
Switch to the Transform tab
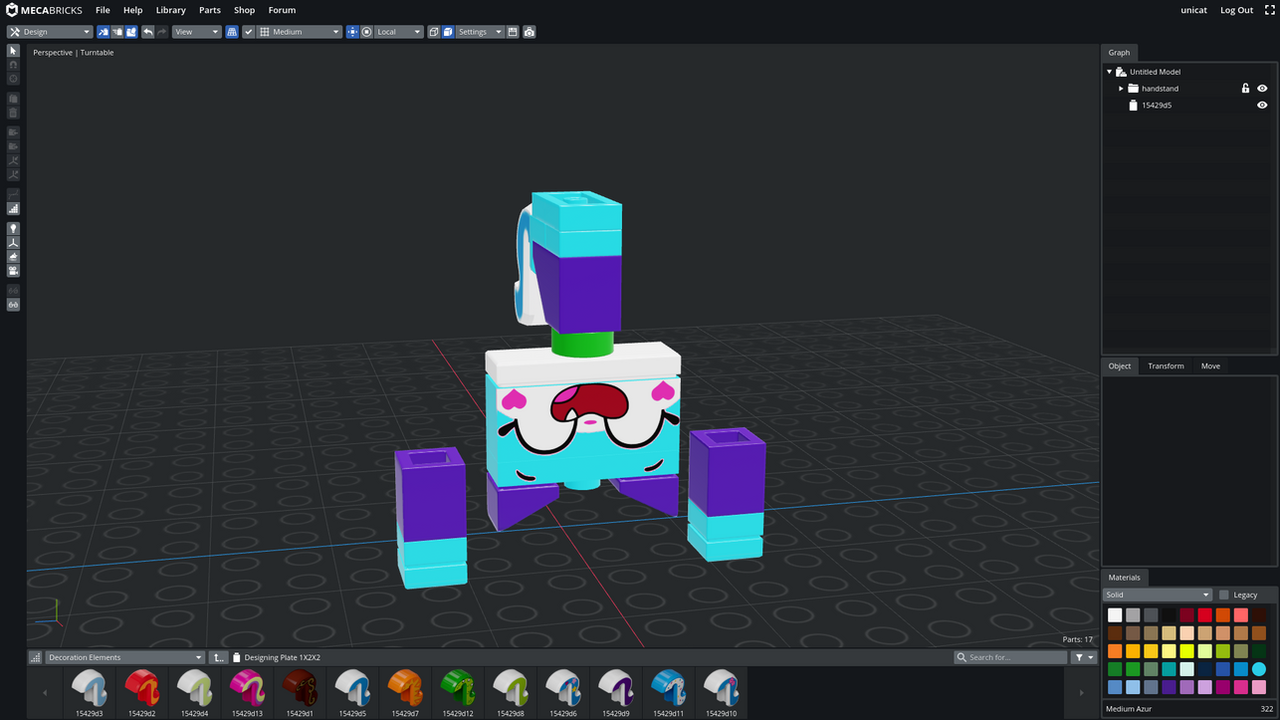click(x=1166, y=366)
